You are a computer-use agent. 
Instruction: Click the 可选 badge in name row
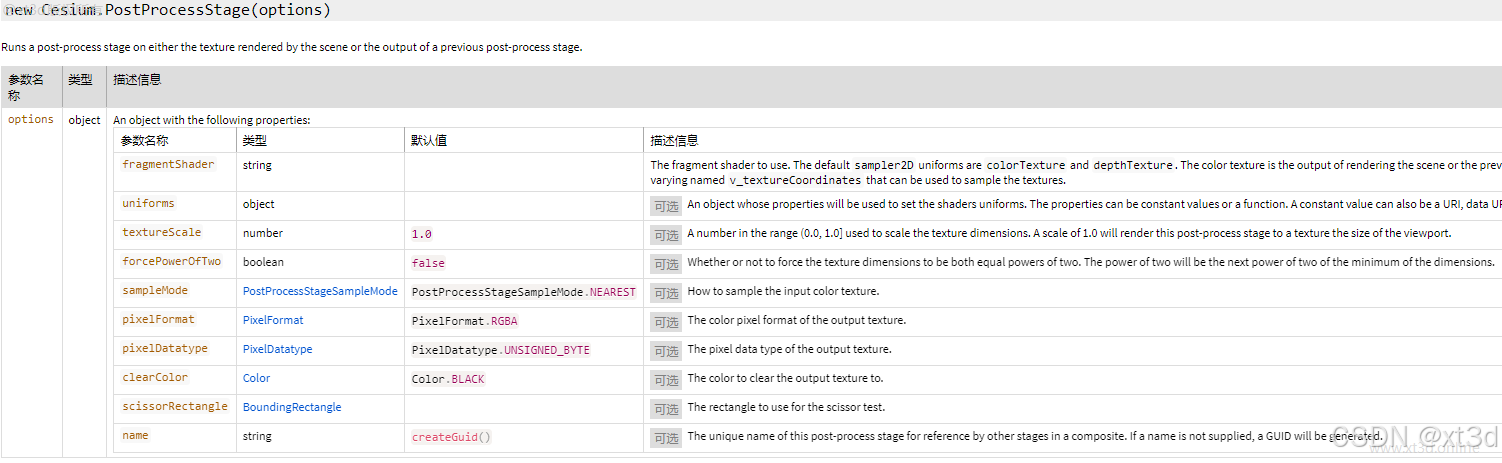[666, 438]
